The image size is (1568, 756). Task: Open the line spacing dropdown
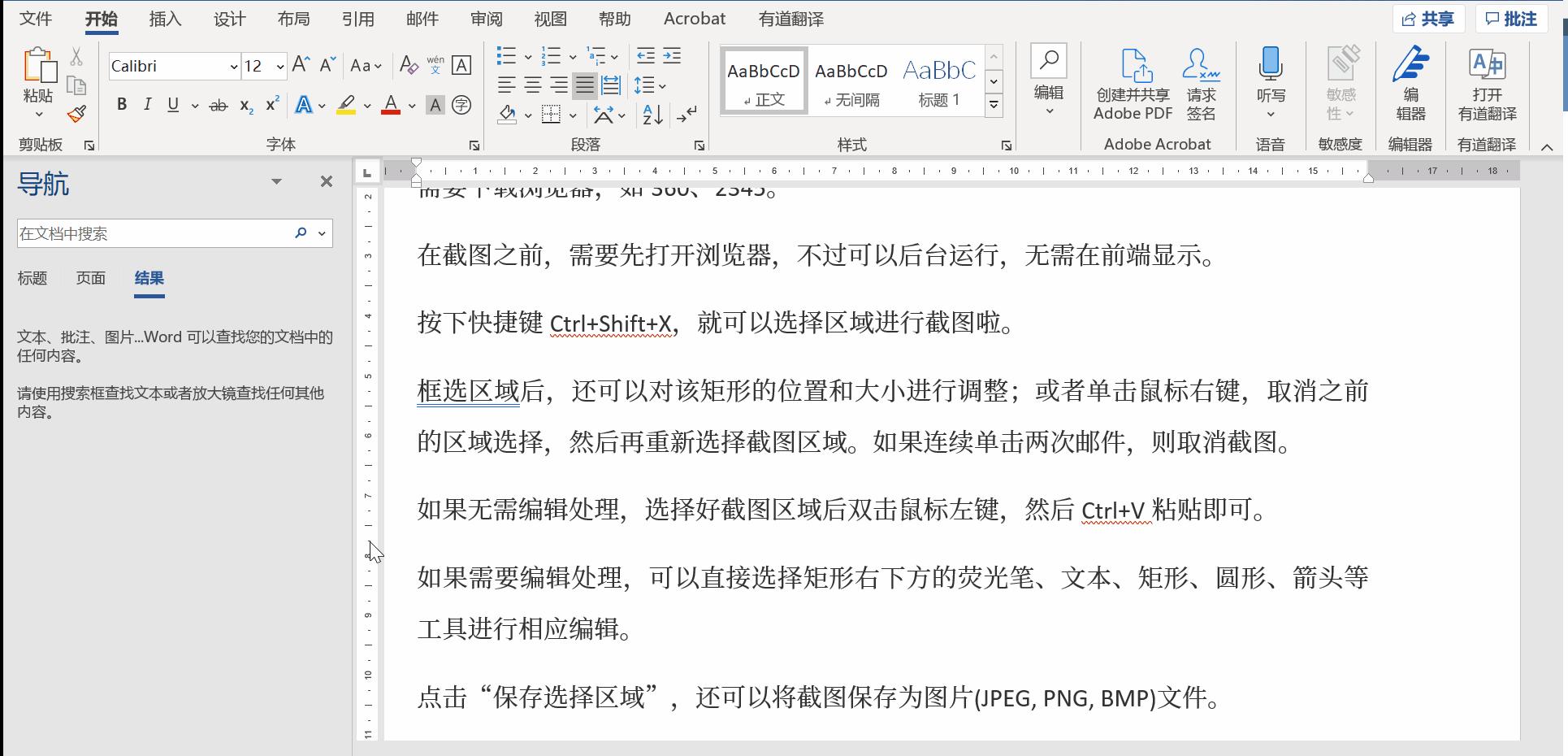coord(650,85)
